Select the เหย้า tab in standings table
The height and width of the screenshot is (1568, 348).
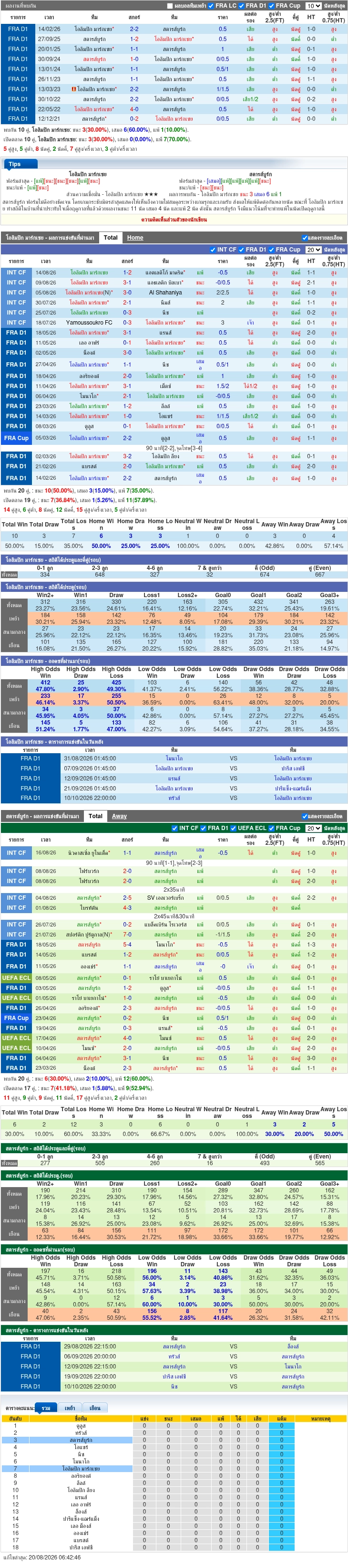70,1408
